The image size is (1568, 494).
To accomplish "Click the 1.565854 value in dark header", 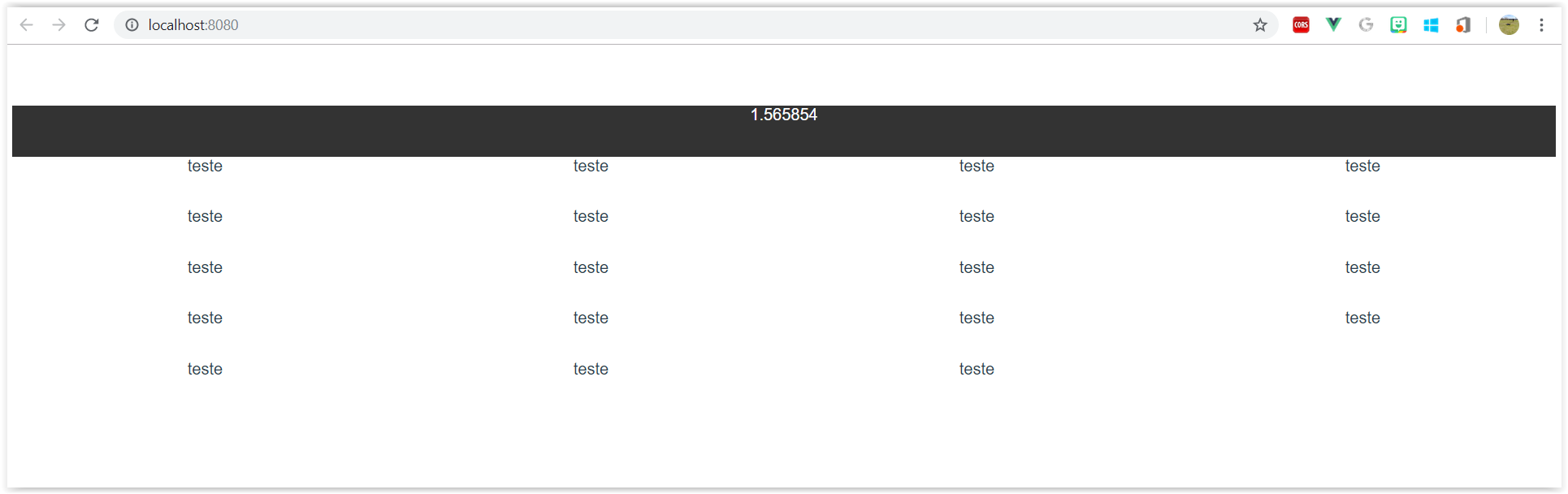I will (x=784, y=115).
